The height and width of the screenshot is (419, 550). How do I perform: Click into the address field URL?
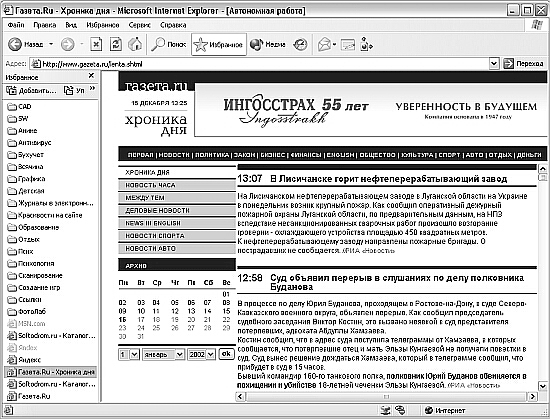260,64
